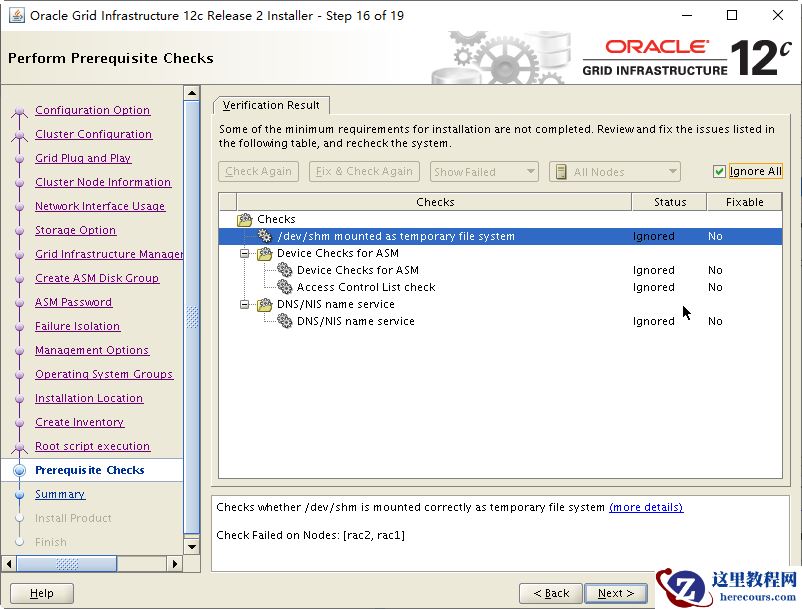Select current Prerequisite Checks step
802x609 pixels.
click(x=90, y=470)
